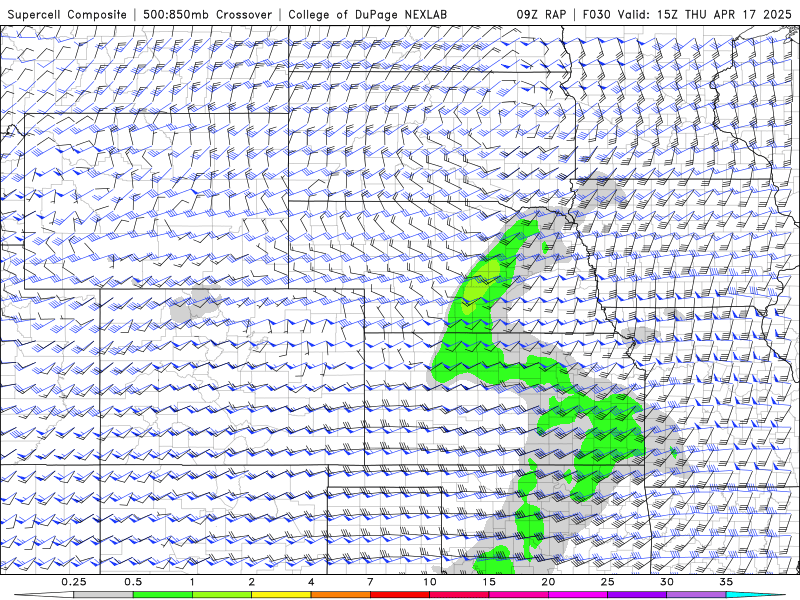This screenshot has height=600, width=800.
Task: Click the '500:850mb Crossover' title text
Action: (x=208, y=14)
